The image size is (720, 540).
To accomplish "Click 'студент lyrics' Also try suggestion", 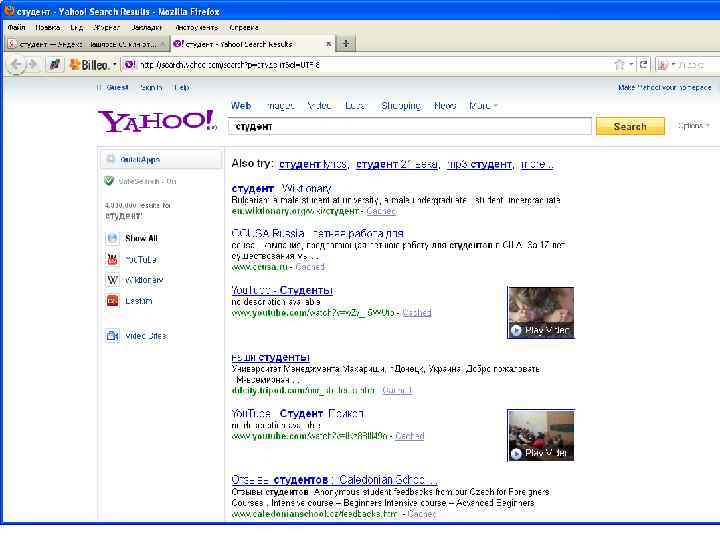I will [313, 164].
